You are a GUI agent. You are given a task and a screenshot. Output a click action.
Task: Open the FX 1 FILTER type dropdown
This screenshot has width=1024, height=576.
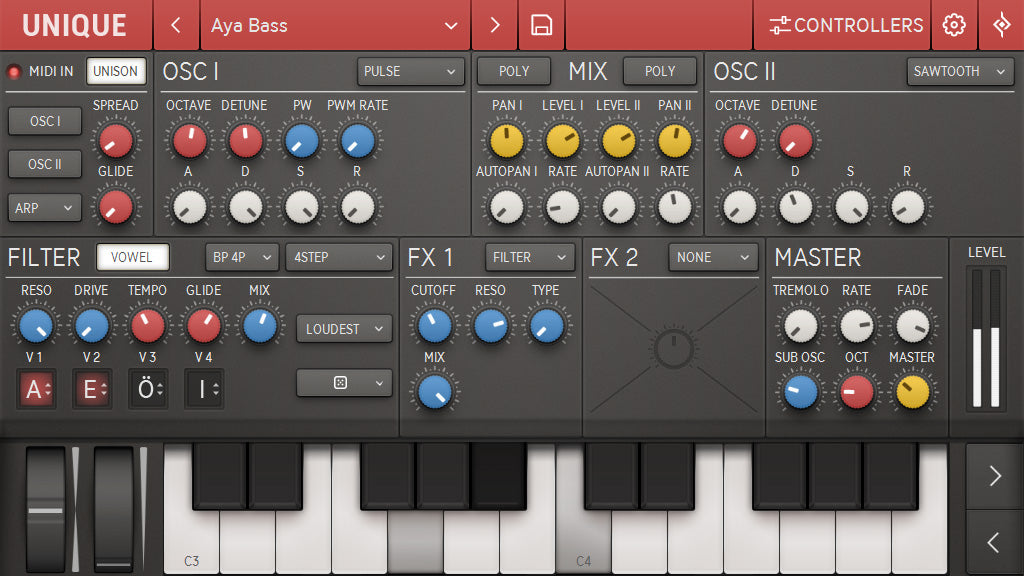coord(529,257)
